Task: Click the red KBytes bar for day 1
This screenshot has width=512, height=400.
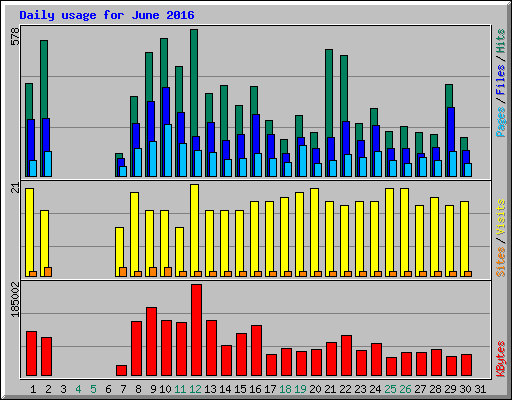Action: click(x=31, y=354)
